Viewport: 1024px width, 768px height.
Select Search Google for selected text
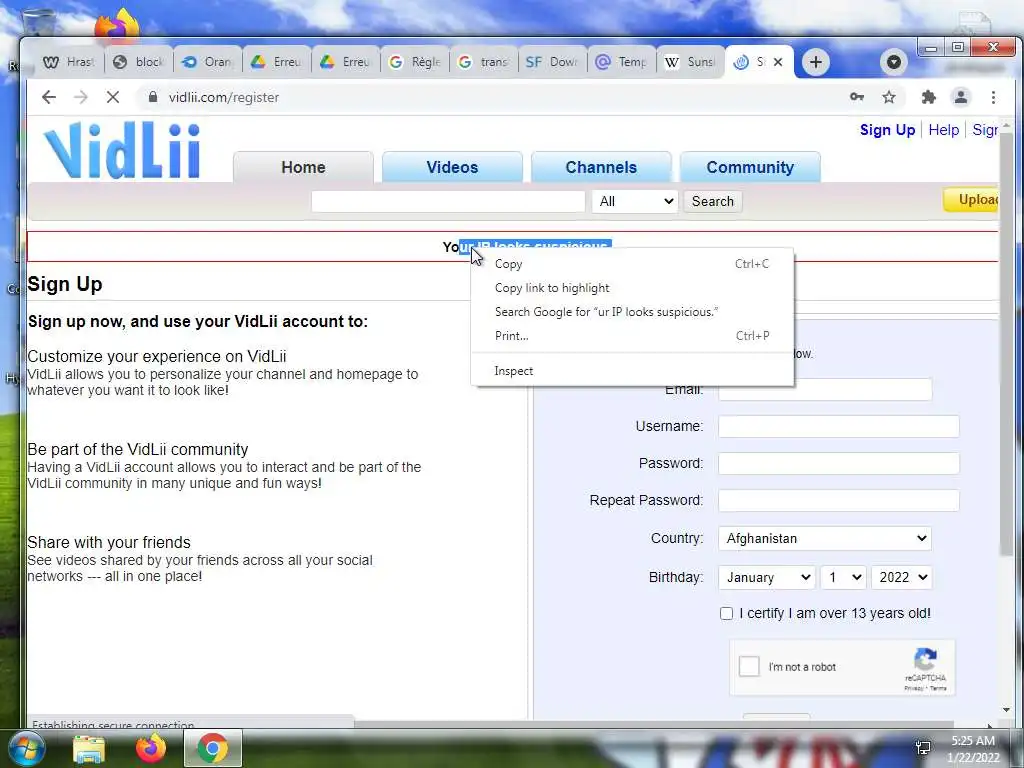click(x=632, y=312)
